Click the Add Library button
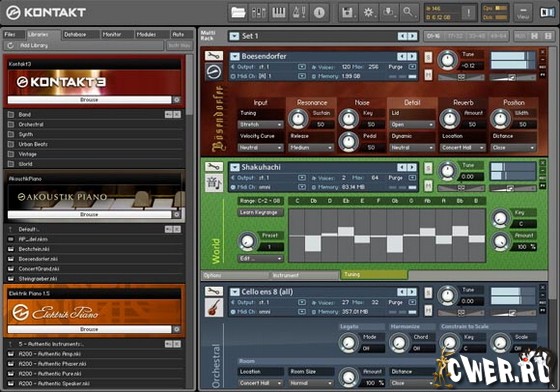This screenshot has height=392, width=560. point(84,45)
